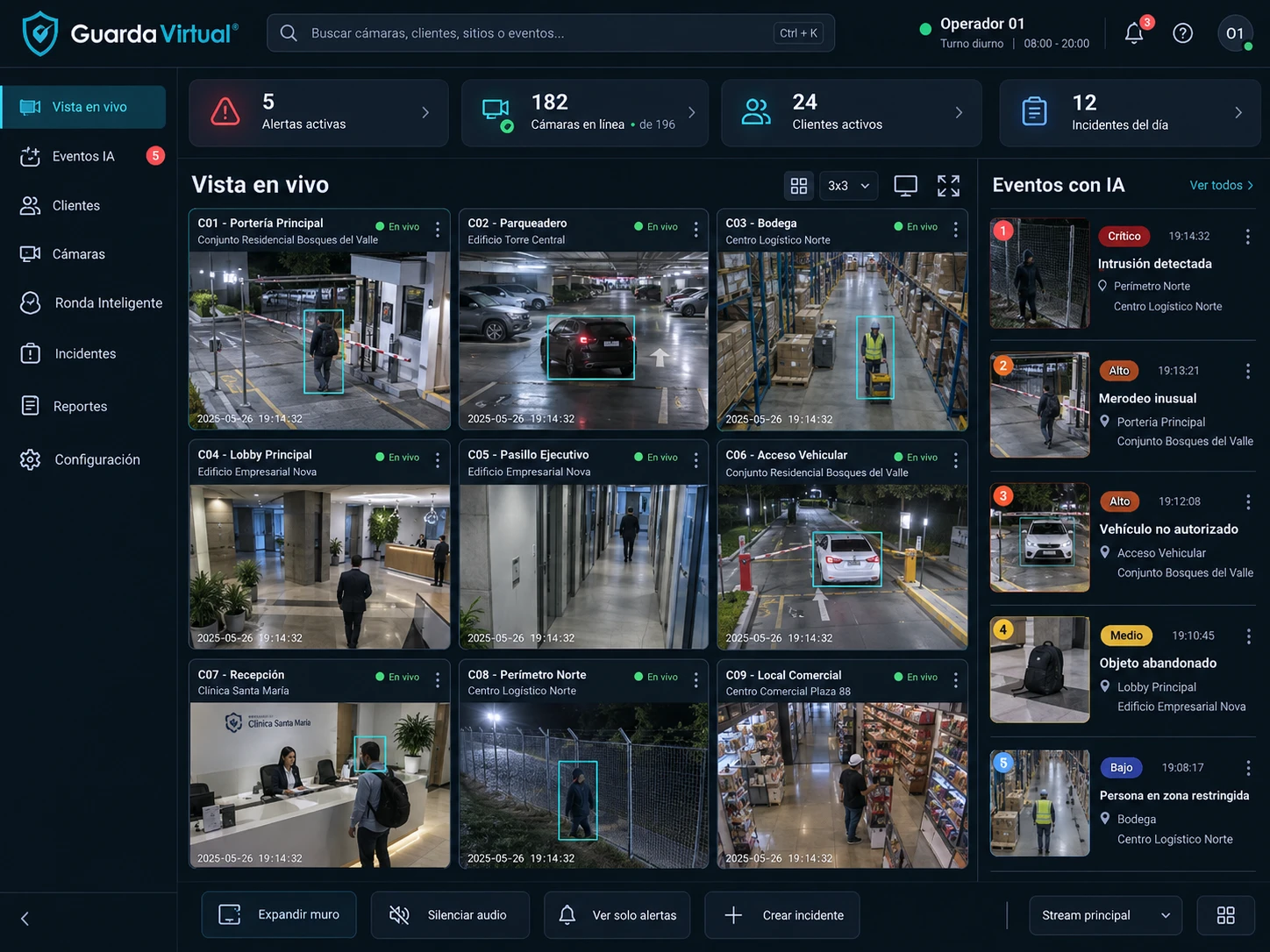Click the Bajo severity badge
The width and height of the screenshot is (1270, 952).
[1122, 767]
